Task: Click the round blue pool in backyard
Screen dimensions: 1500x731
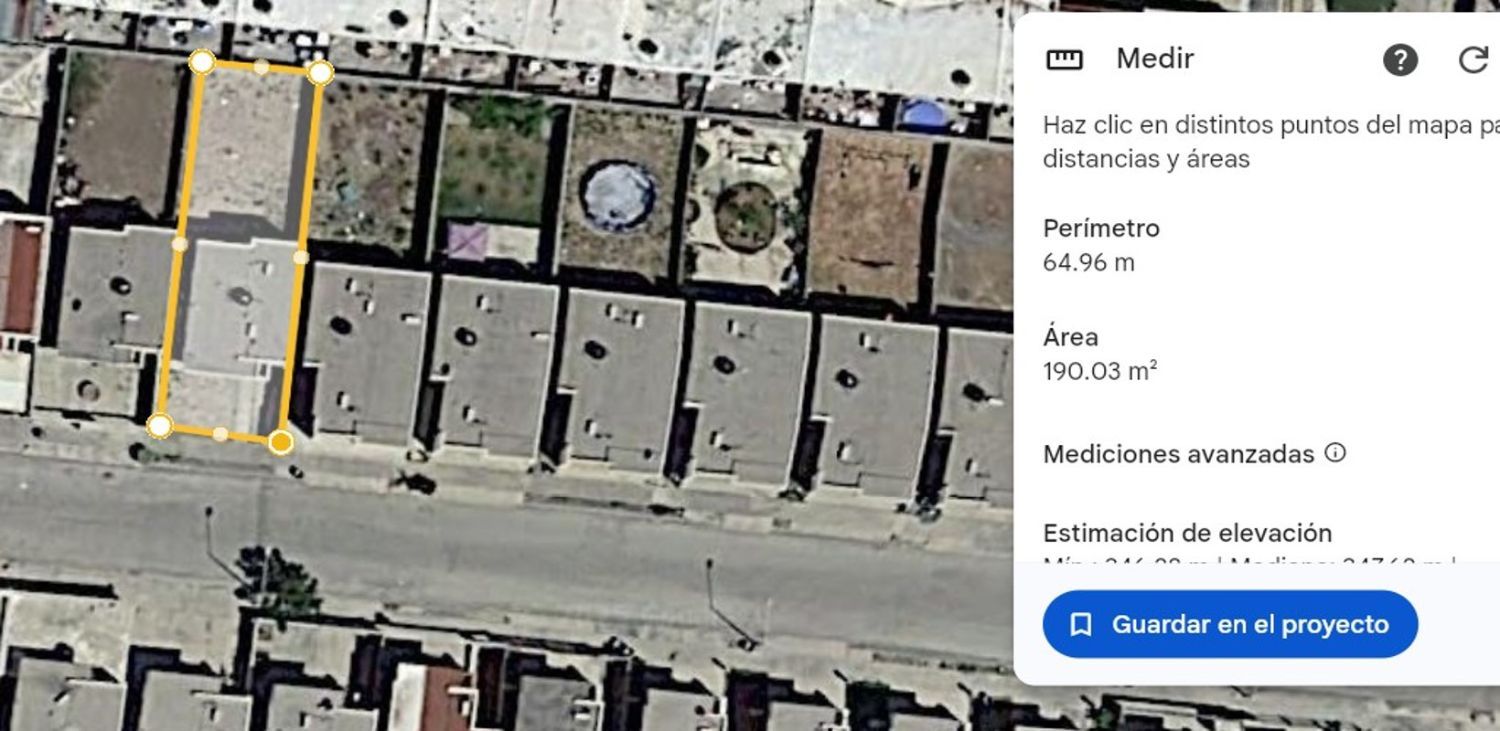Action: point(618,195)
